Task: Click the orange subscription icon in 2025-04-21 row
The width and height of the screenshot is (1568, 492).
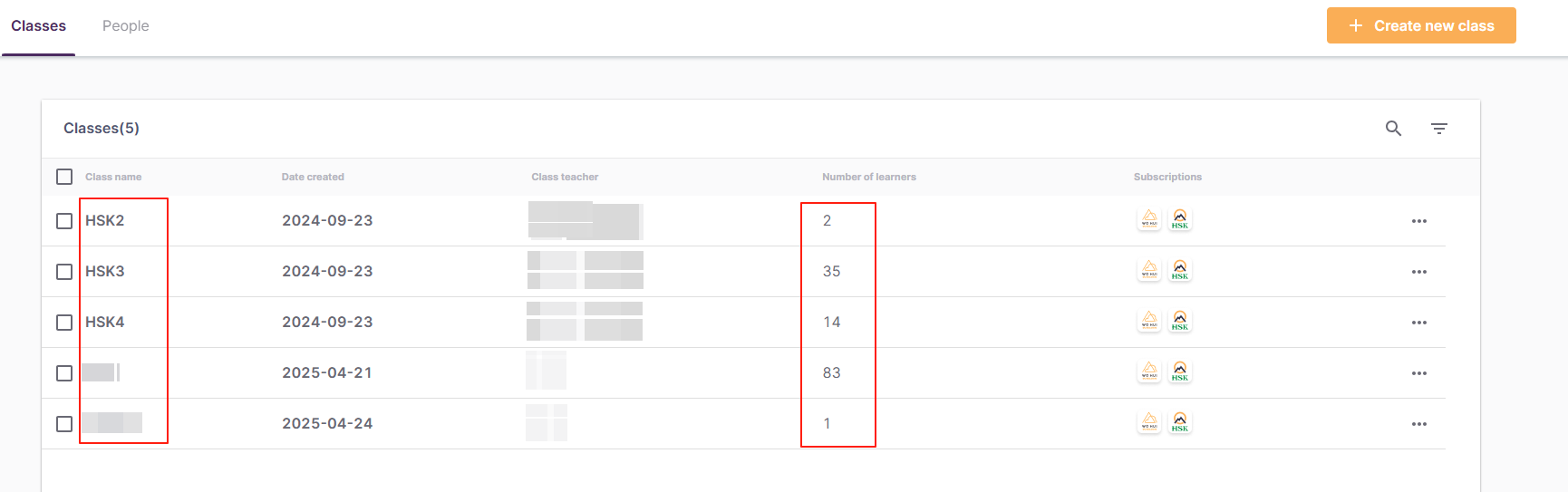Action: [1149, 371]
